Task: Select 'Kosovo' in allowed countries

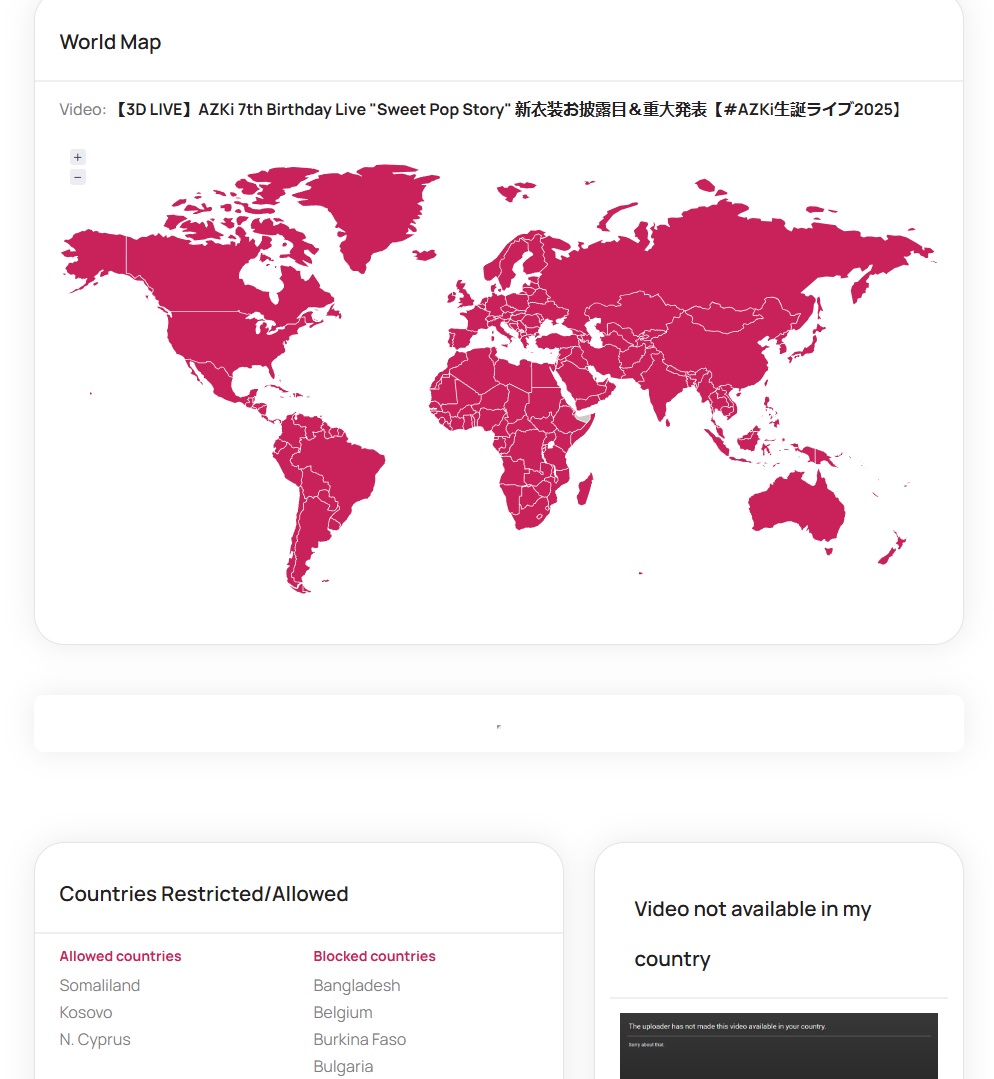Action: (86, 1012)
